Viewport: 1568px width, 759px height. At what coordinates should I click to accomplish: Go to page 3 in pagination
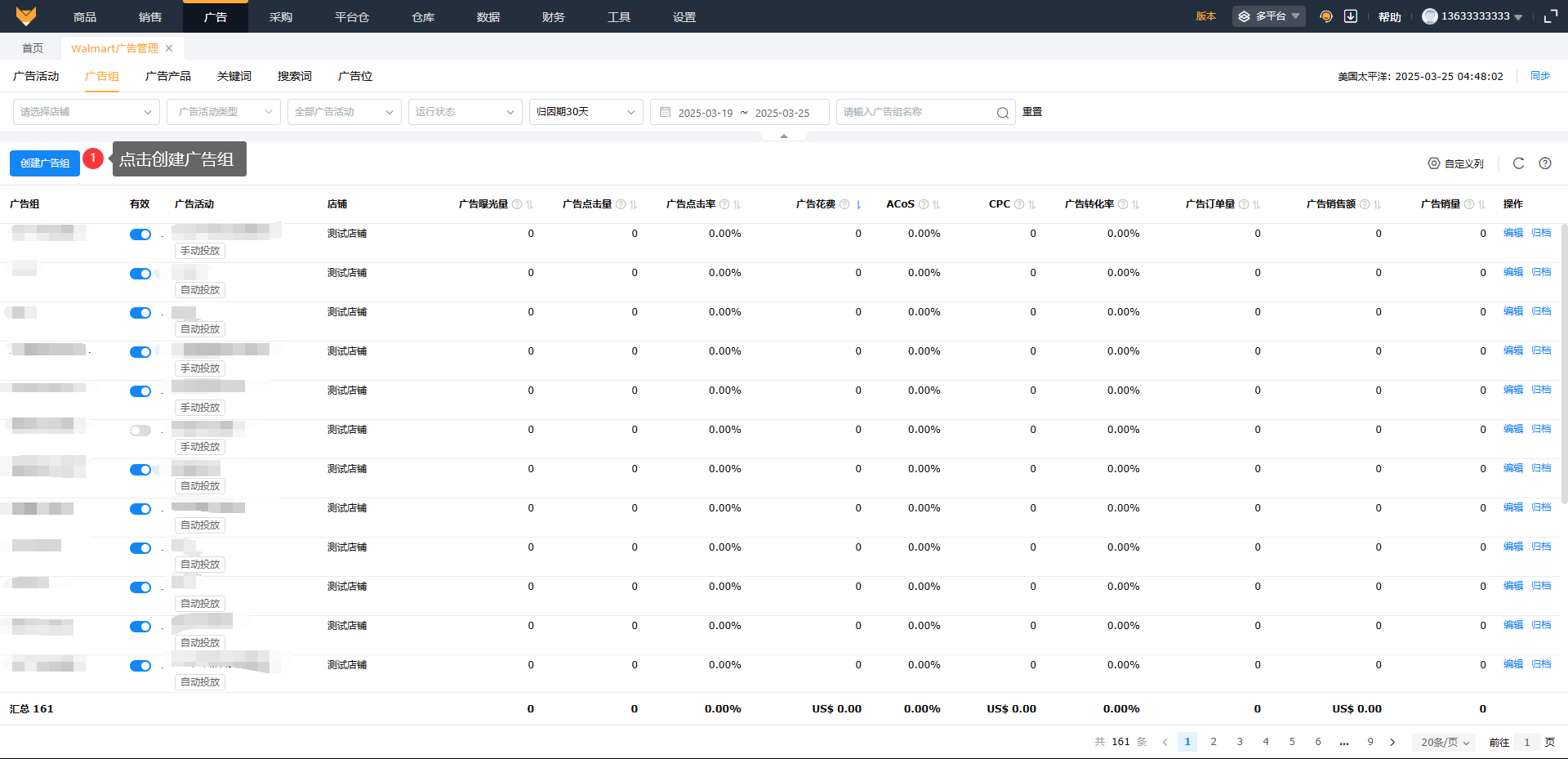pos(1240,742)
